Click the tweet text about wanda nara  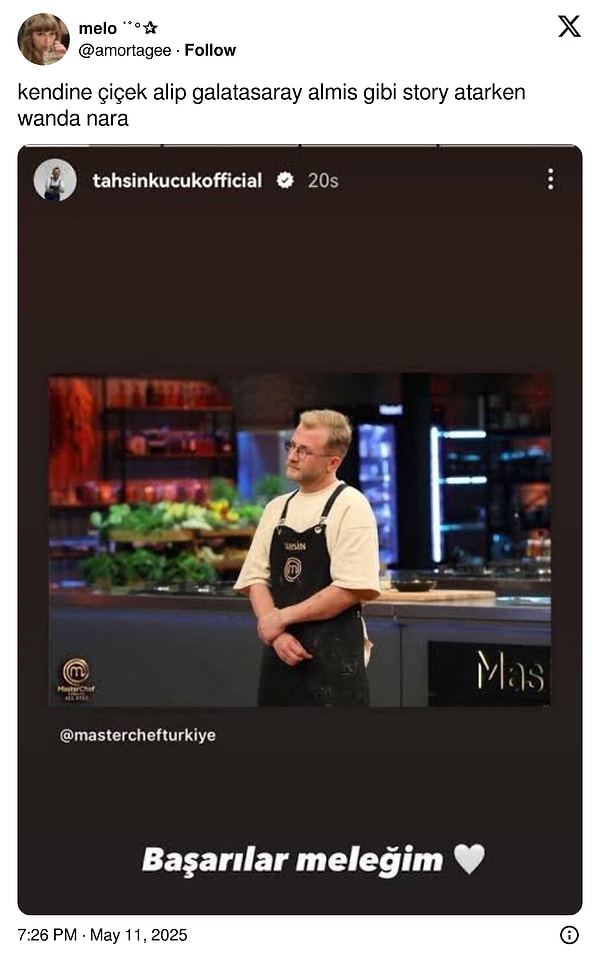click(271, 105)
